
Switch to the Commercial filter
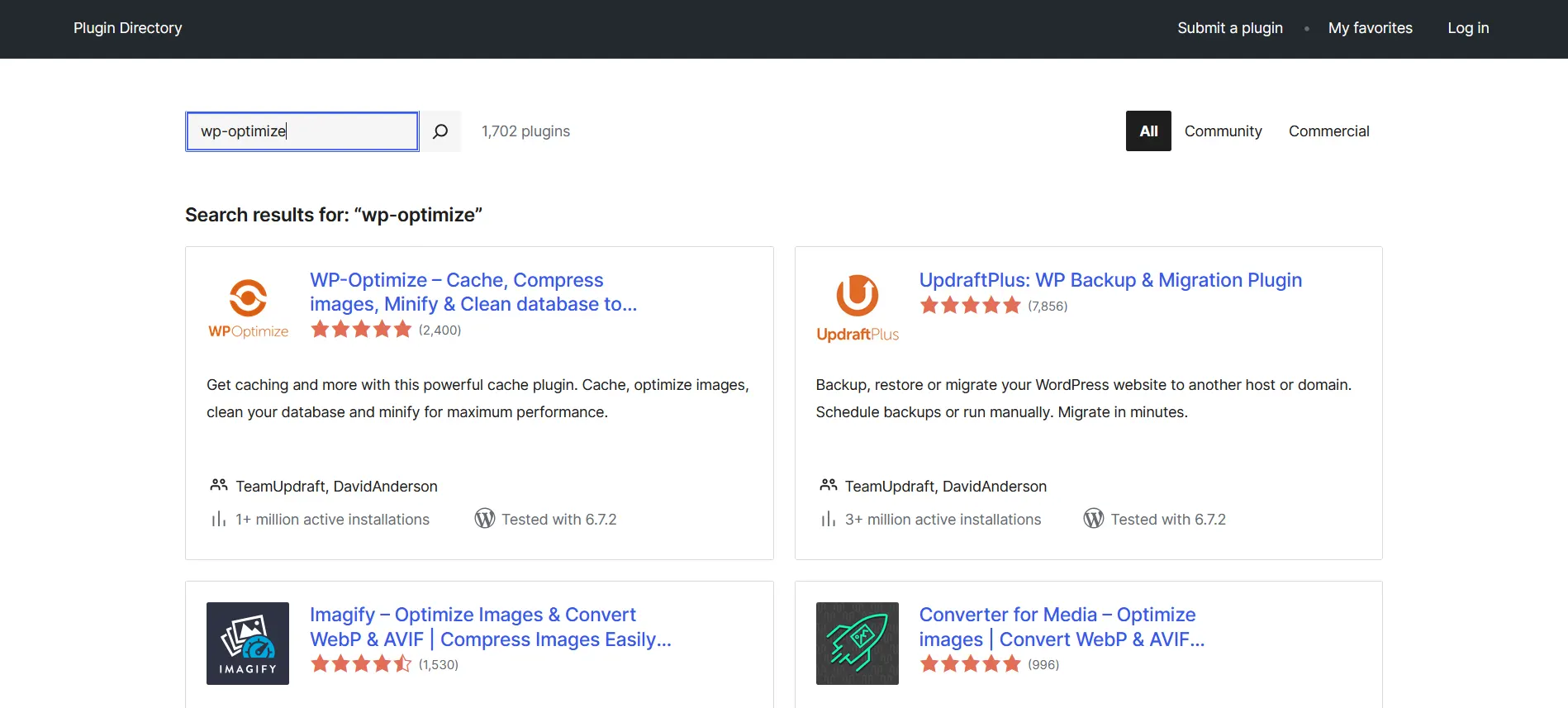pos(1329,131)
